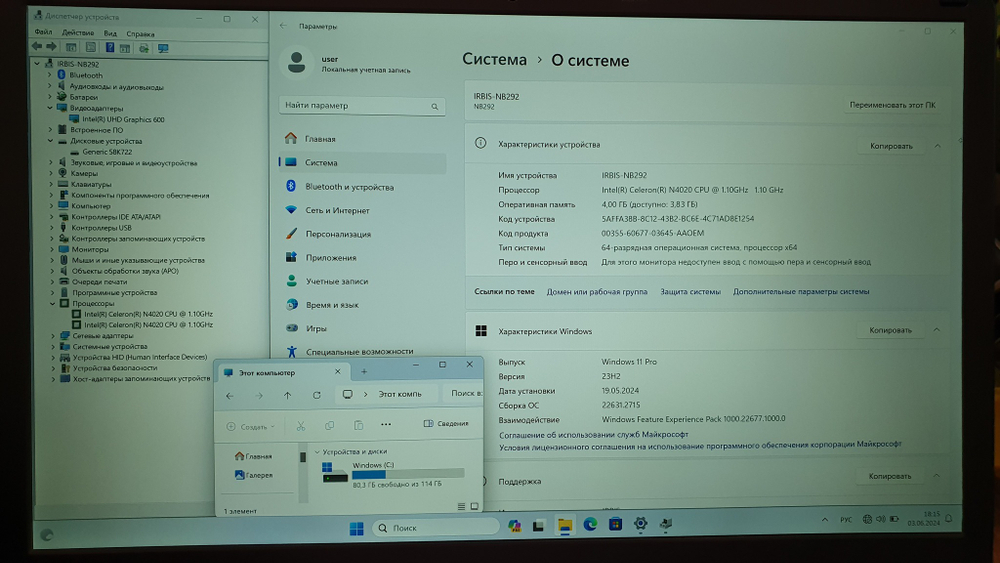Select Камеры in the device tree
1000x563 pixels.
click(84, 173)
